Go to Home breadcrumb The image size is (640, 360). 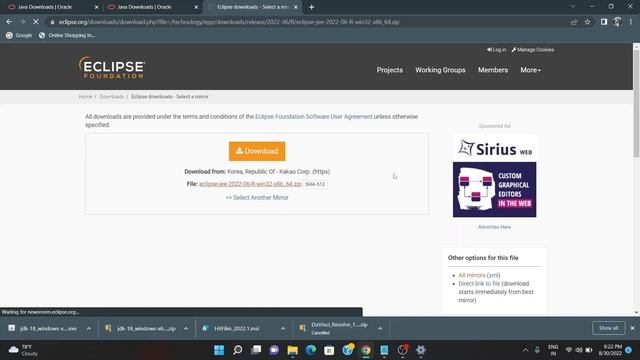tap(85, 97)
